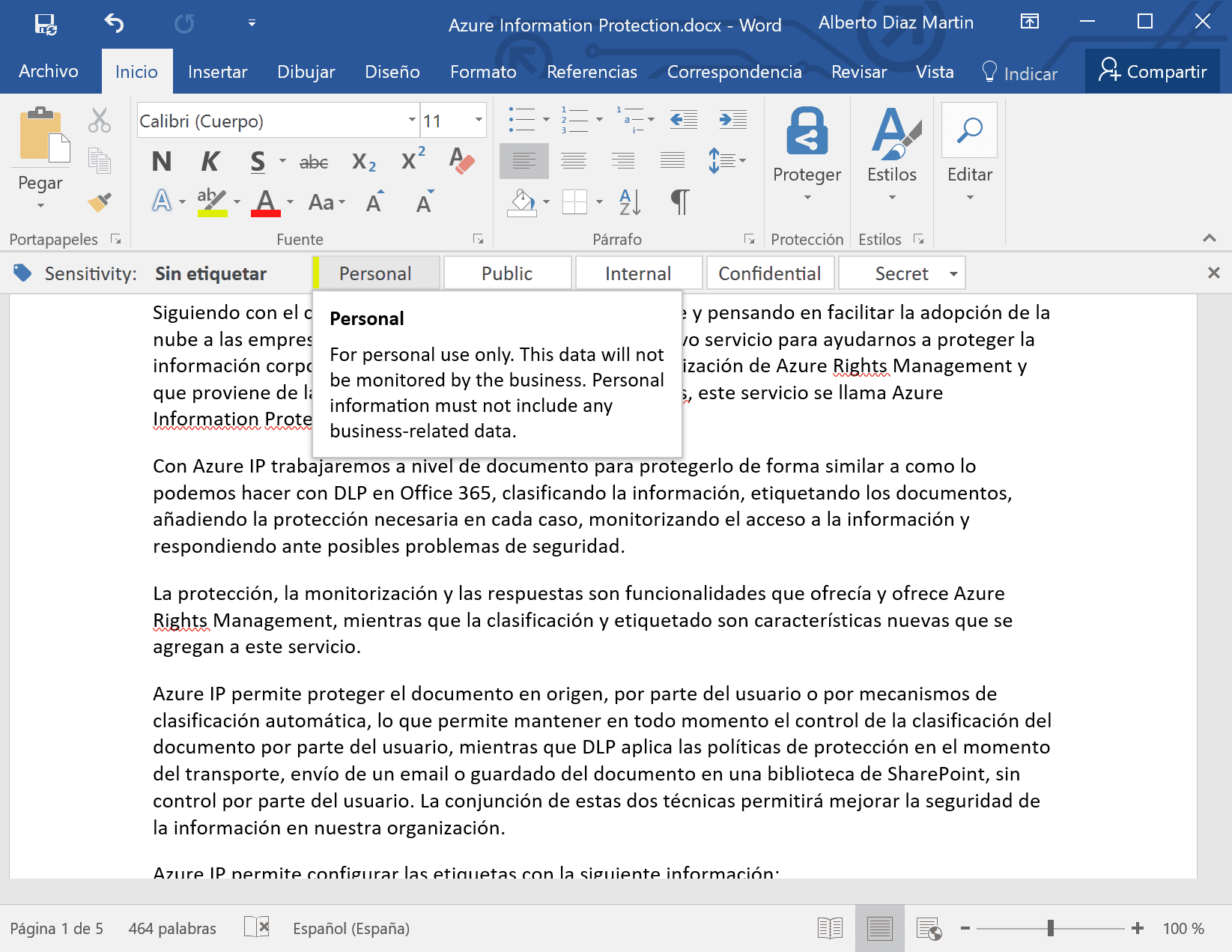Open the Proteger protection menu

pyautogui.click(x=807, y=155)
